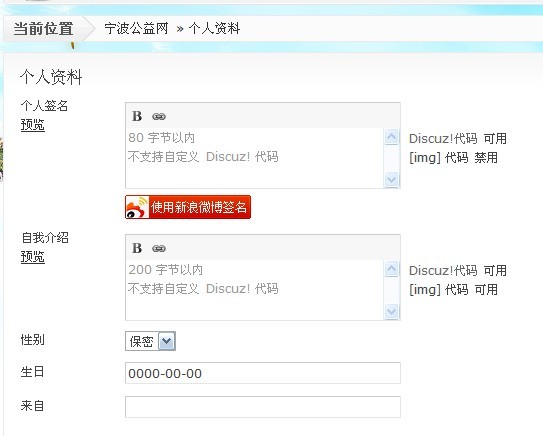
Task: Focus the 个人签名 text area
Action: click(255, 158)
